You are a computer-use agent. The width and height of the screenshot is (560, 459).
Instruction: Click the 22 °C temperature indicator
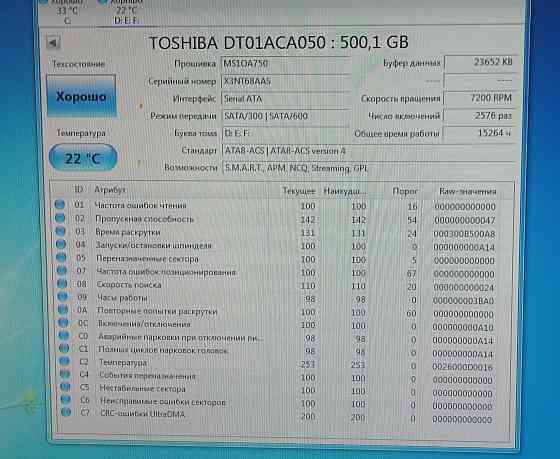tap(83, 158)
